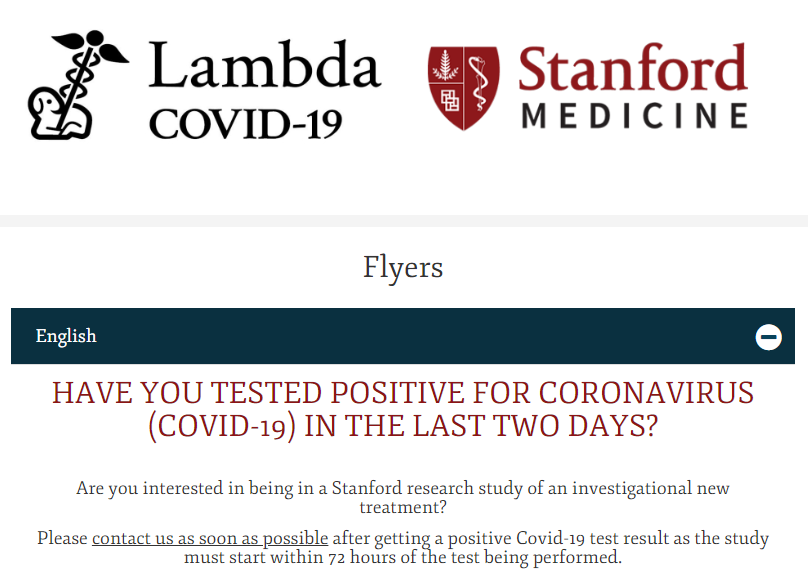Click the "Lambda" wordmark text
Image resolution: width=808 pixels, height=574 pixels.
[265, 67]
